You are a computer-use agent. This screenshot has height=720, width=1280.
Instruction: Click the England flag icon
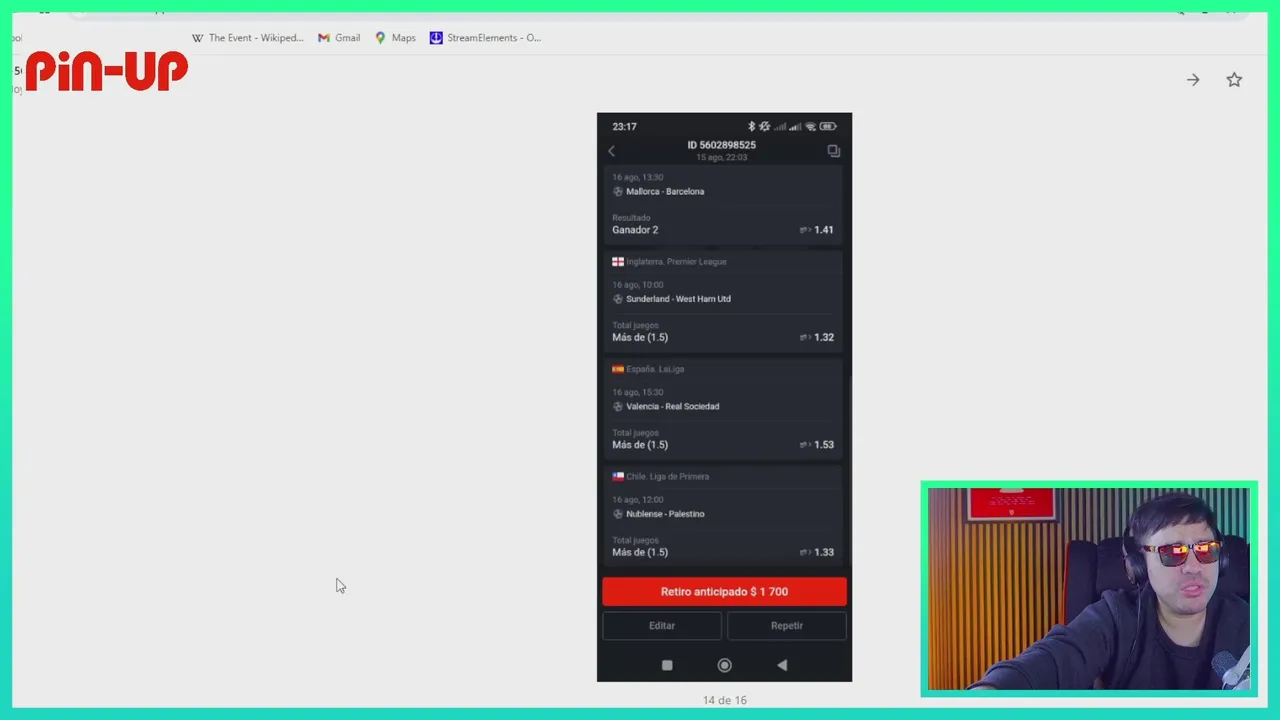pos(618,262)
